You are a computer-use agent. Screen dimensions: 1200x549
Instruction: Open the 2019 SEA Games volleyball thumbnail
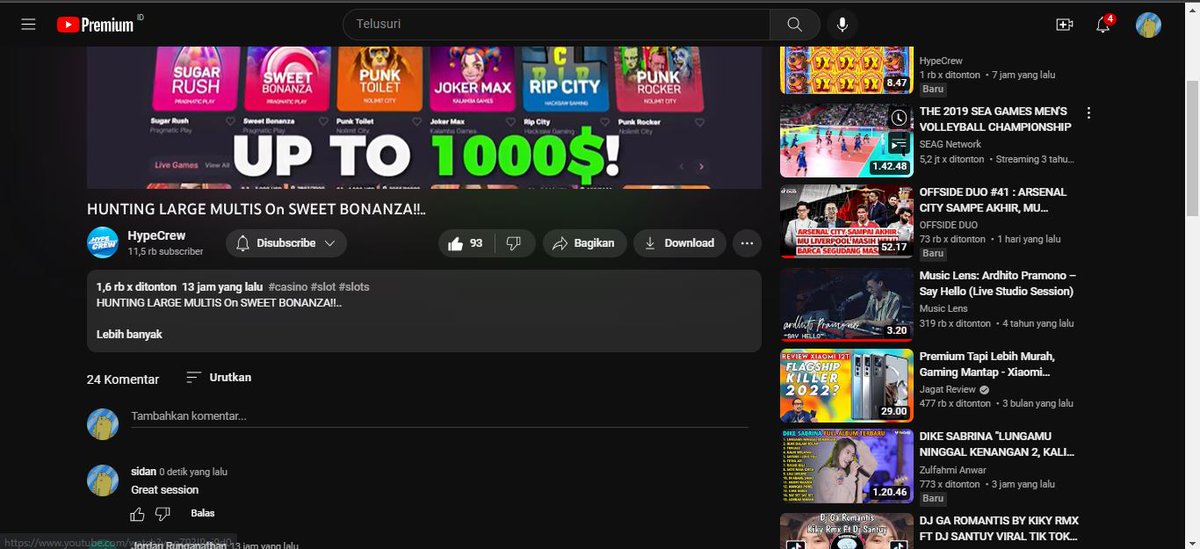pos(846,140)
